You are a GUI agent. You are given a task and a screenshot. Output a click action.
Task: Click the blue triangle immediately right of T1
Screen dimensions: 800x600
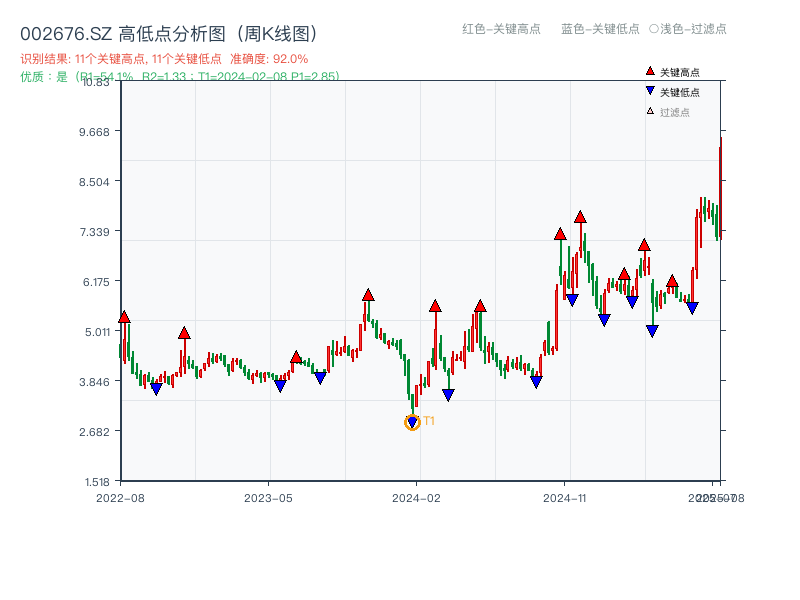point(448,395)
